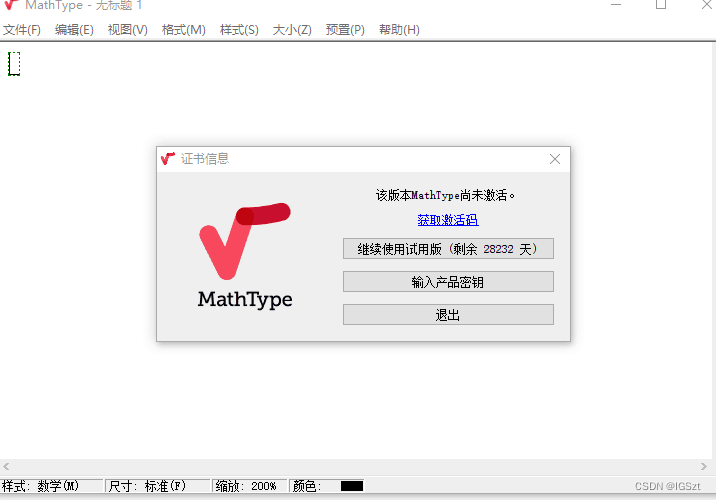Close the MathType main window
Image resolution: width=716 pixels, height=500 pixels.
pos(706,5)
